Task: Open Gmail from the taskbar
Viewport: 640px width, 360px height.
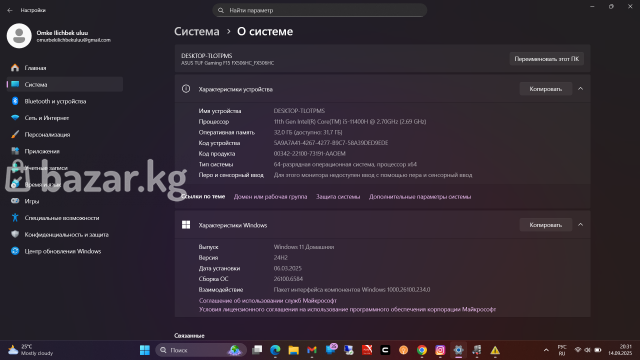Action: [312, 350]
